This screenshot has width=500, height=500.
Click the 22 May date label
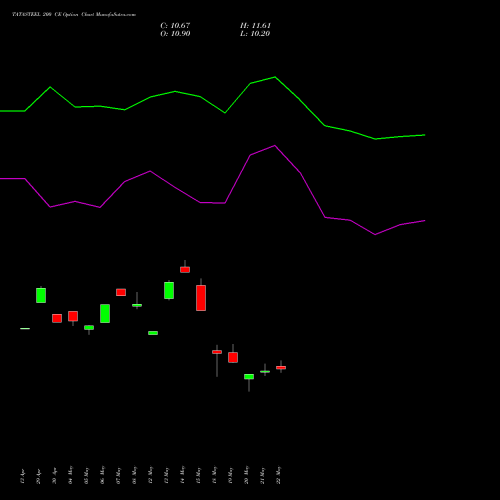[279, 475]
